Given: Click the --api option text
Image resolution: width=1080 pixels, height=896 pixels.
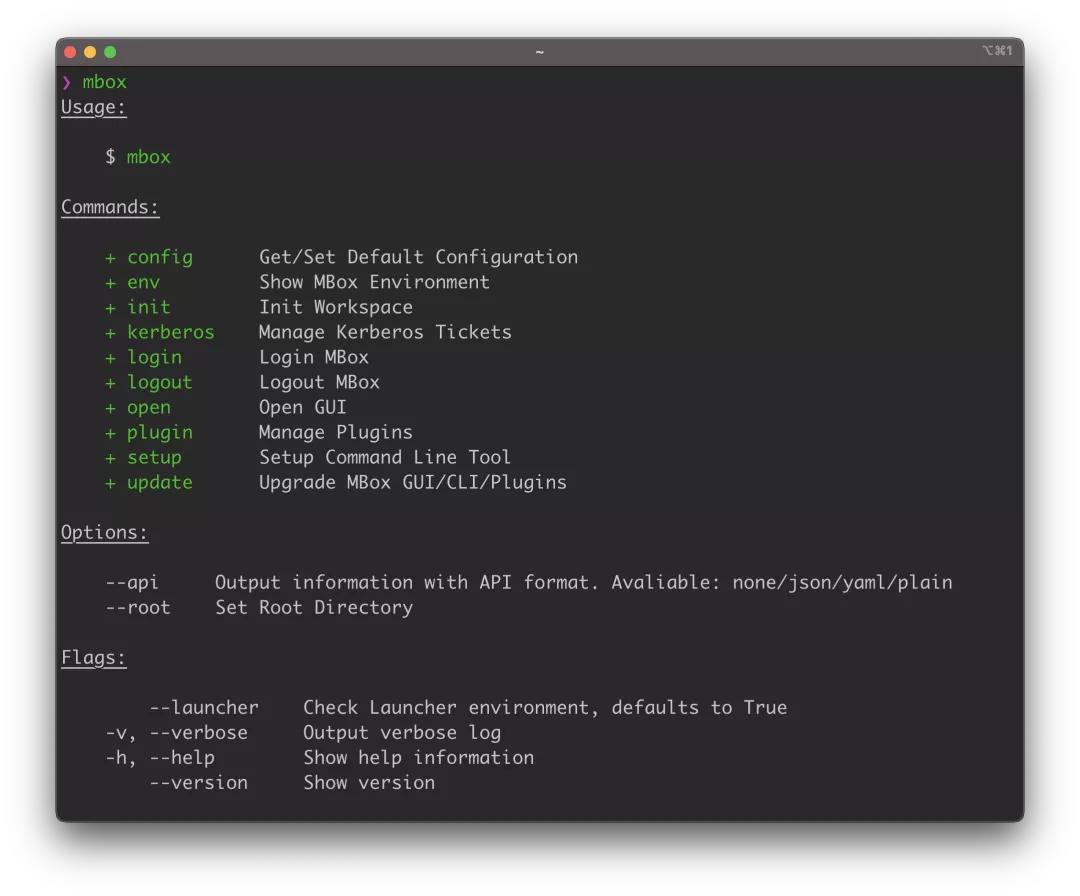Looking at the screenshot, I should coord(132,583).
